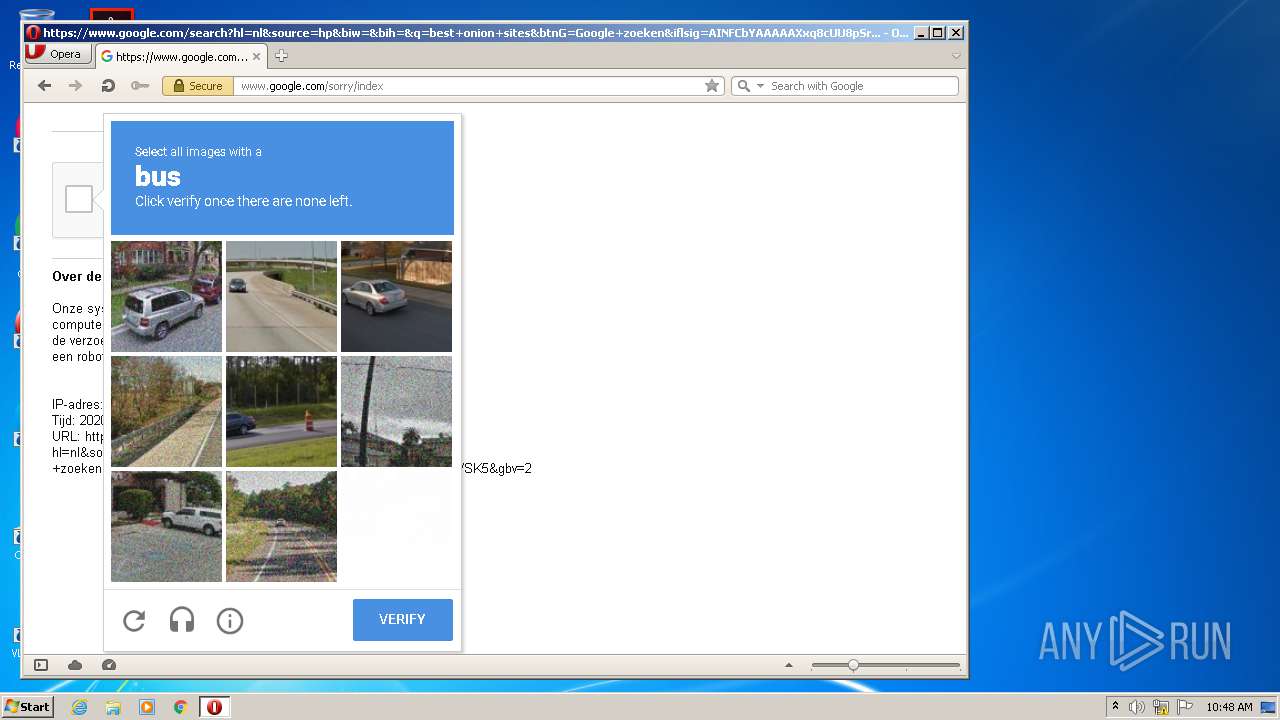Open the reCAPTCHA help info icon
The width and height of the screenshot is (1280, 720).
click(x=230, y=621)
